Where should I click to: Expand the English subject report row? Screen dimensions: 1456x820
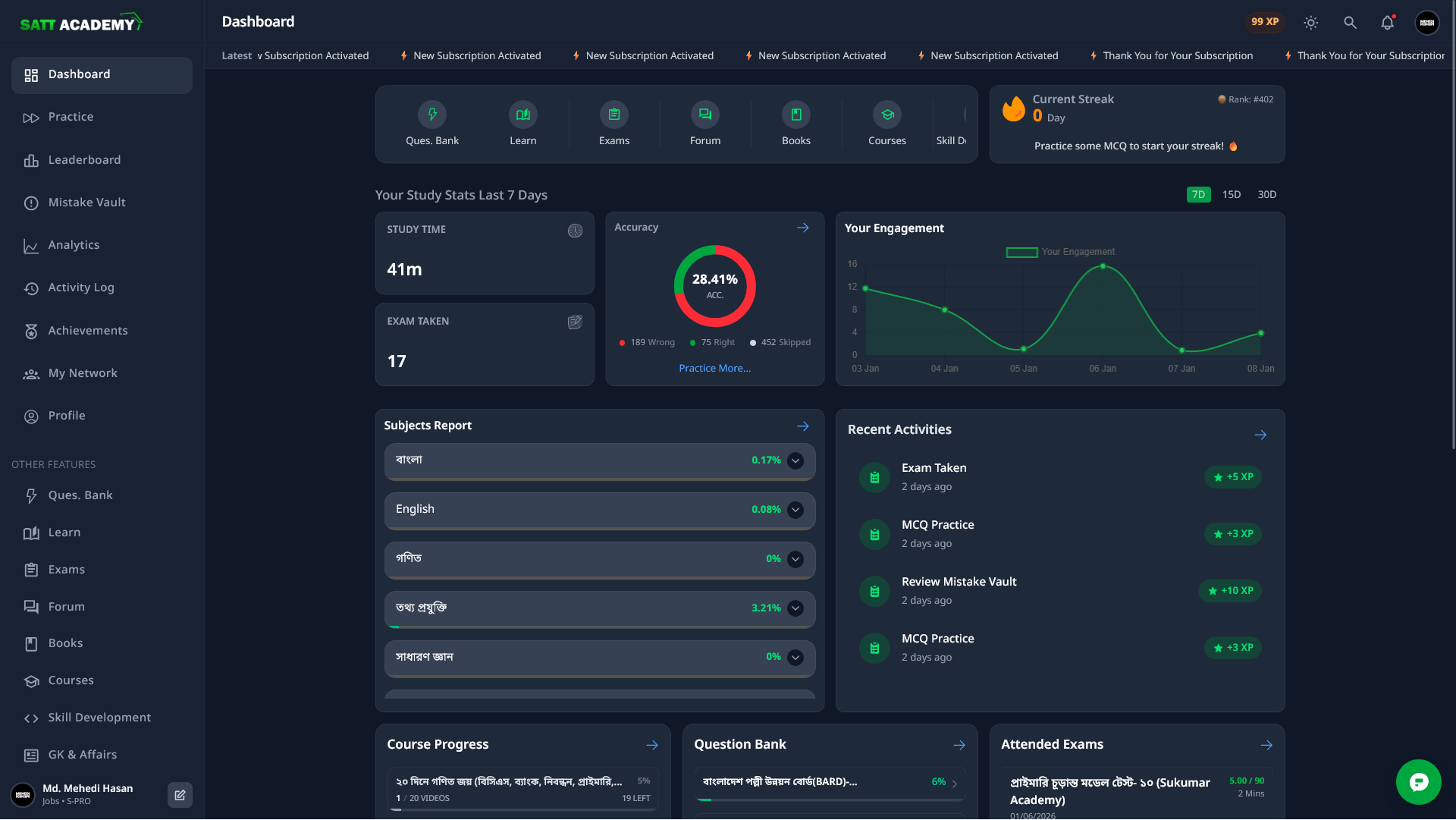795,510
